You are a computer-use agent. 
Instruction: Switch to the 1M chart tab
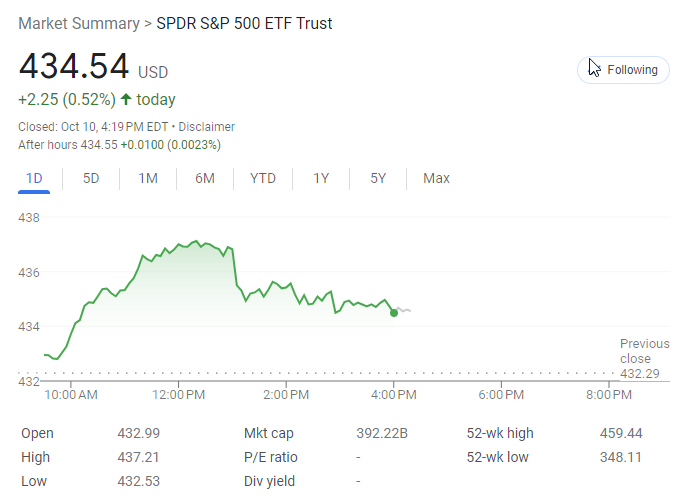pyautogui.click(x=148, y=178)
